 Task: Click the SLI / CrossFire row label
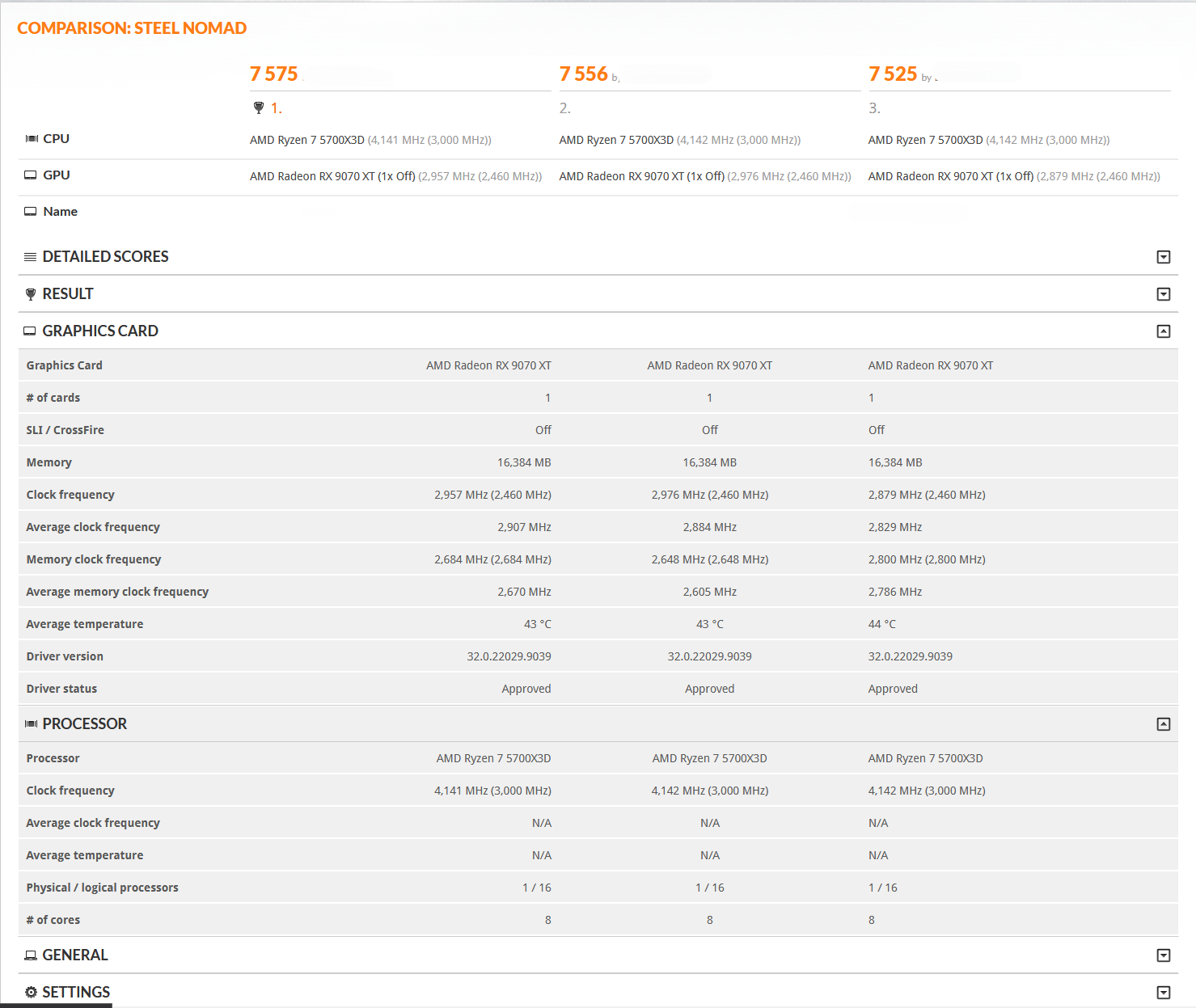(66, 430)
